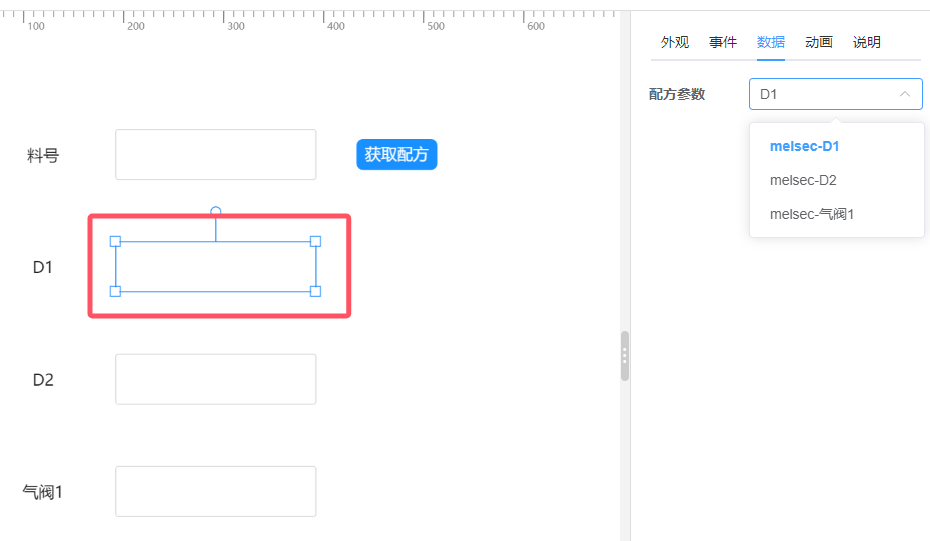Click the 获取配方 button
930x541 pixels.
coord(397,154)
